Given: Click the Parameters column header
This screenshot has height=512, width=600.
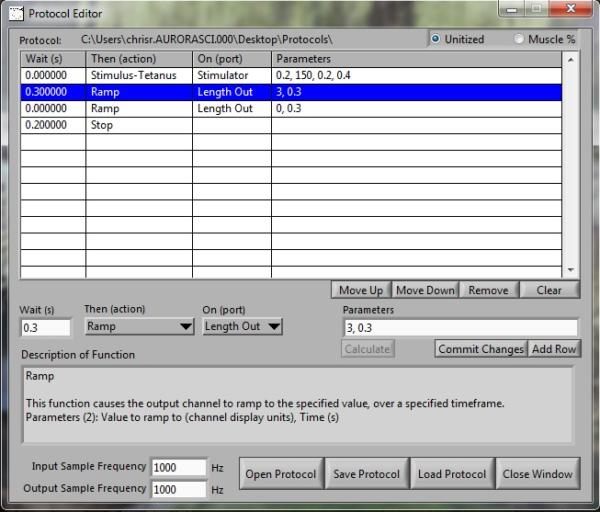Looking at the screenshot, I should 416,59.
